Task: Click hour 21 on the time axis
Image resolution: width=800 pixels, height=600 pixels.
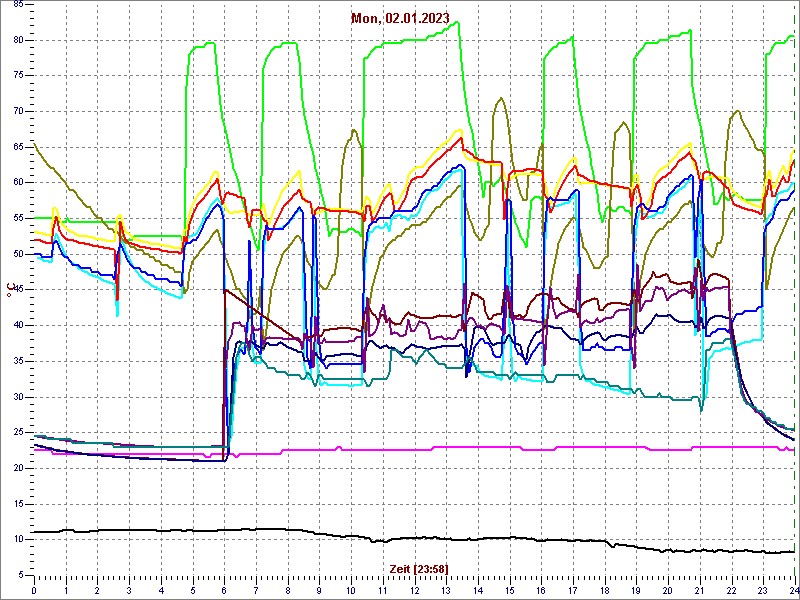Action: click(x=700, y=590)
